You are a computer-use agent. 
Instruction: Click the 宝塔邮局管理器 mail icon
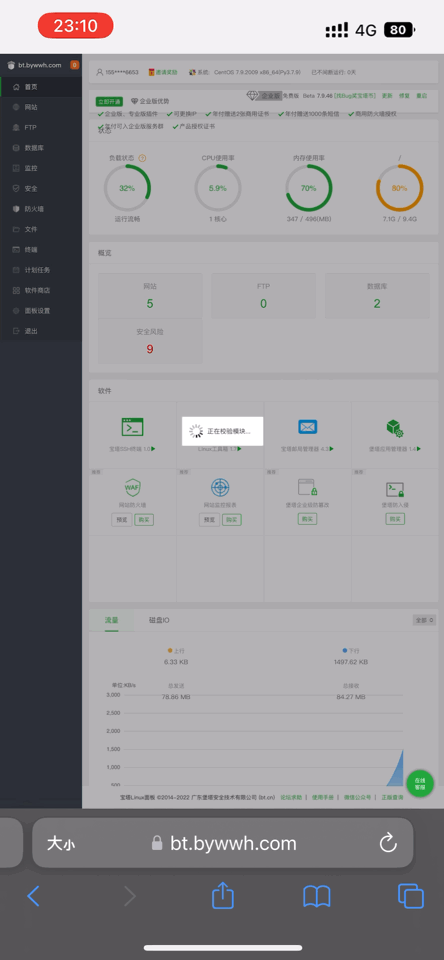click(x=307, y=427)
